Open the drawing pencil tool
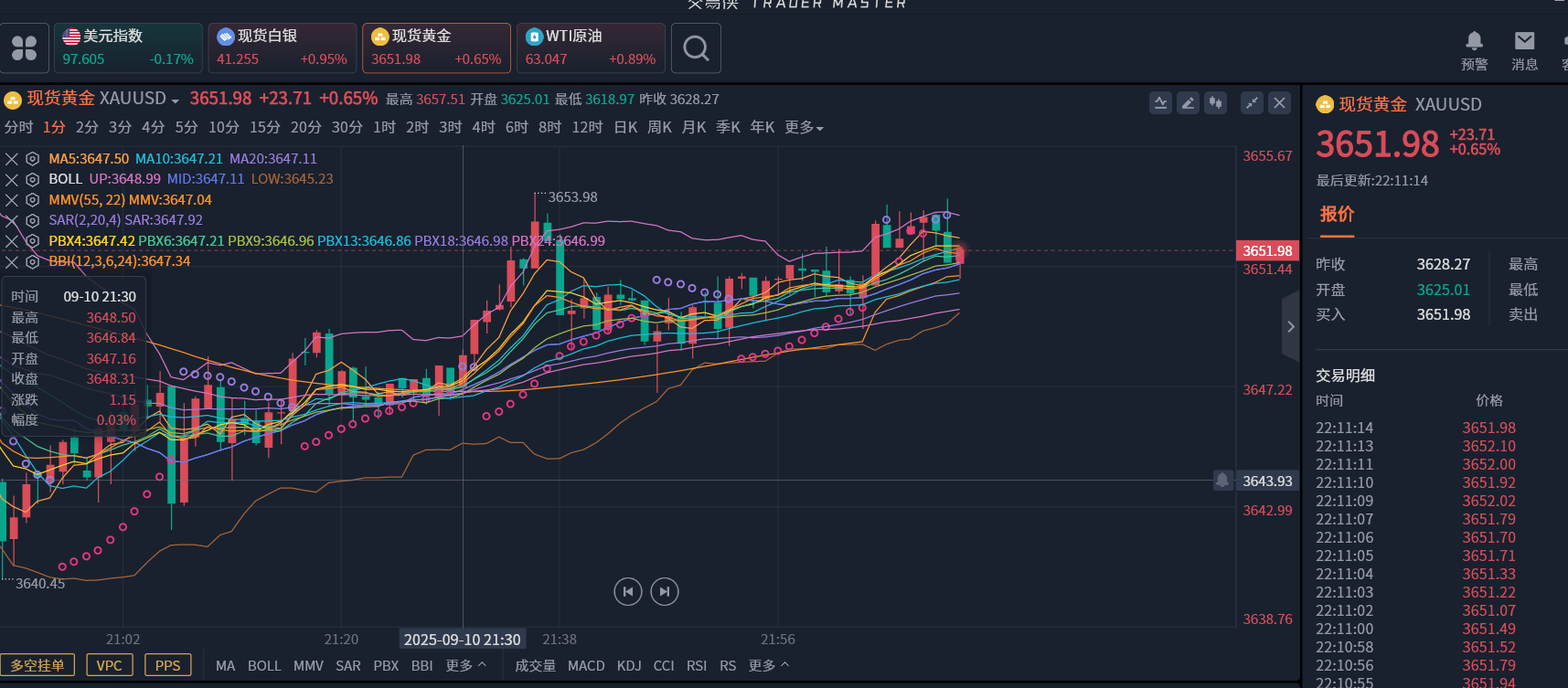1568x688 pixels. [x=1188, y=103]
